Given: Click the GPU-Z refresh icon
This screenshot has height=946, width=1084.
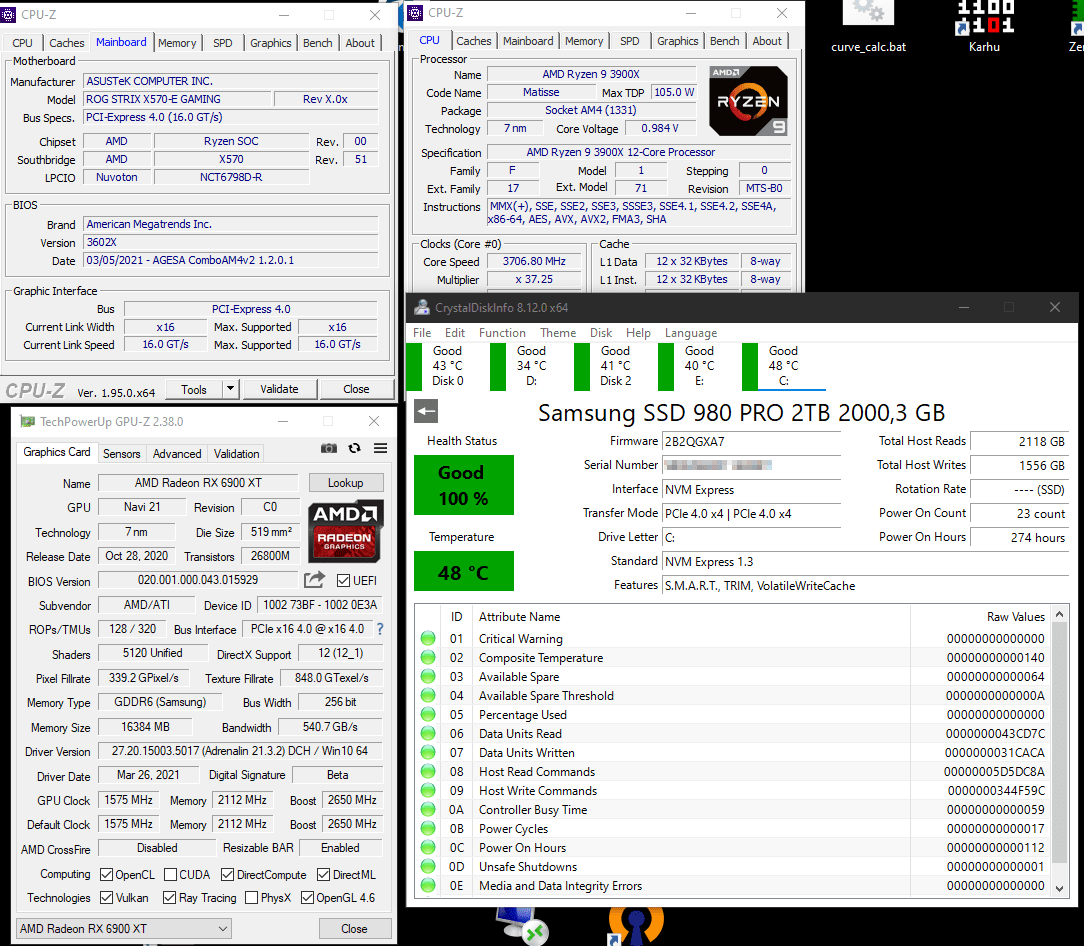Looking at the screenshot, I should (x=355, y=448).
